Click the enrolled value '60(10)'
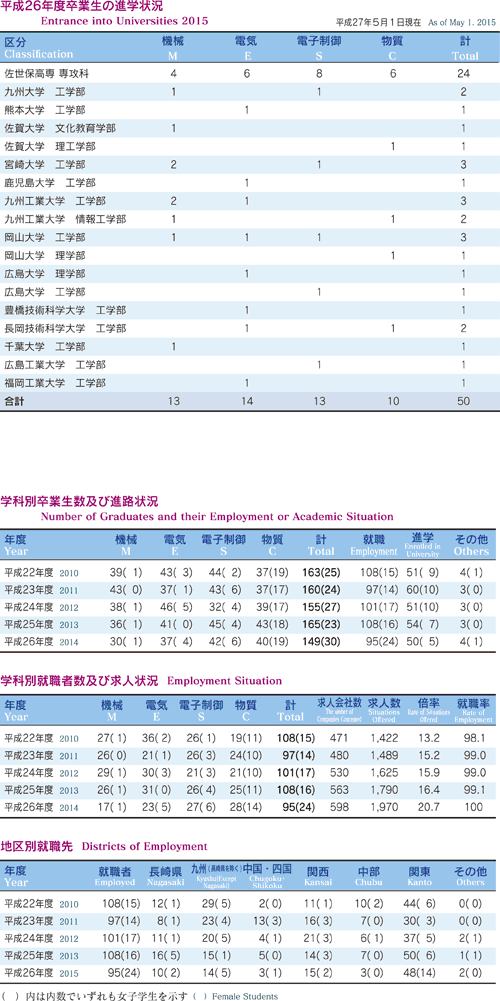The height and width of the screenshot is (1001, 500). tap(421, 589)
